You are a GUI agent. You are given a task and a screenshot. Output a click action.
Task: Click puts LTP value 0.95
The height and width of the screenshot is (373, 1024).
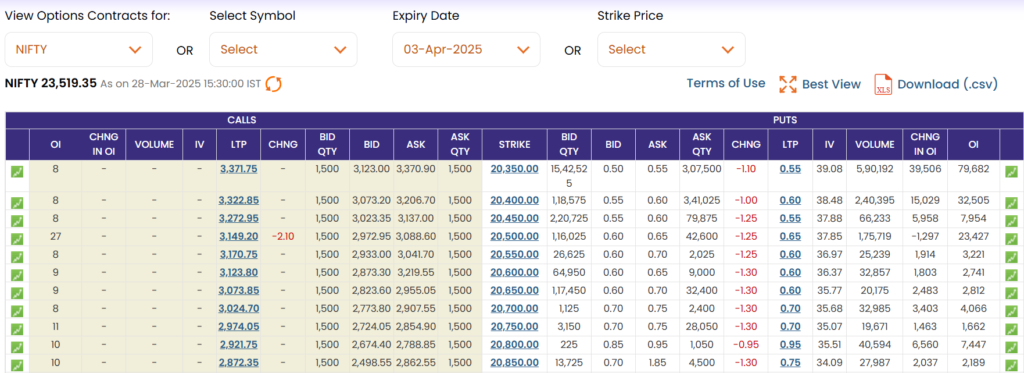click(790, 346)
